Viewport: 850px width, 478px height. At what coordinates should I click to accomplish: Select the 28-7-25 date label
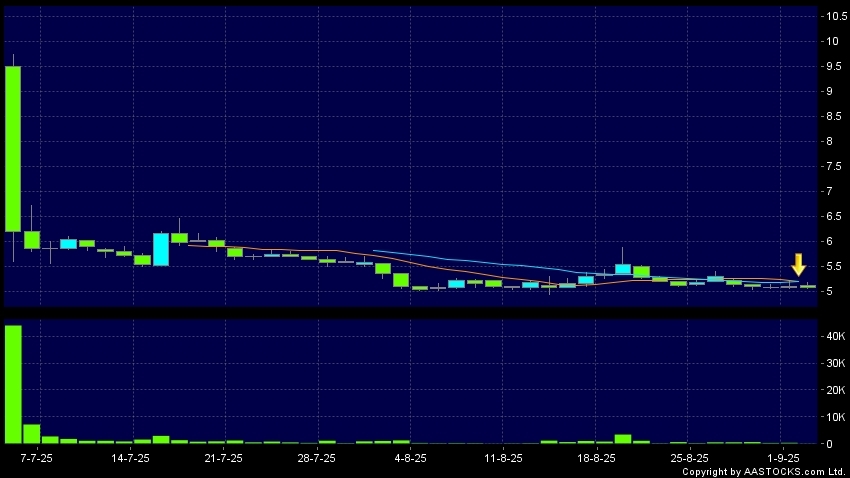(x=317, y=458)
